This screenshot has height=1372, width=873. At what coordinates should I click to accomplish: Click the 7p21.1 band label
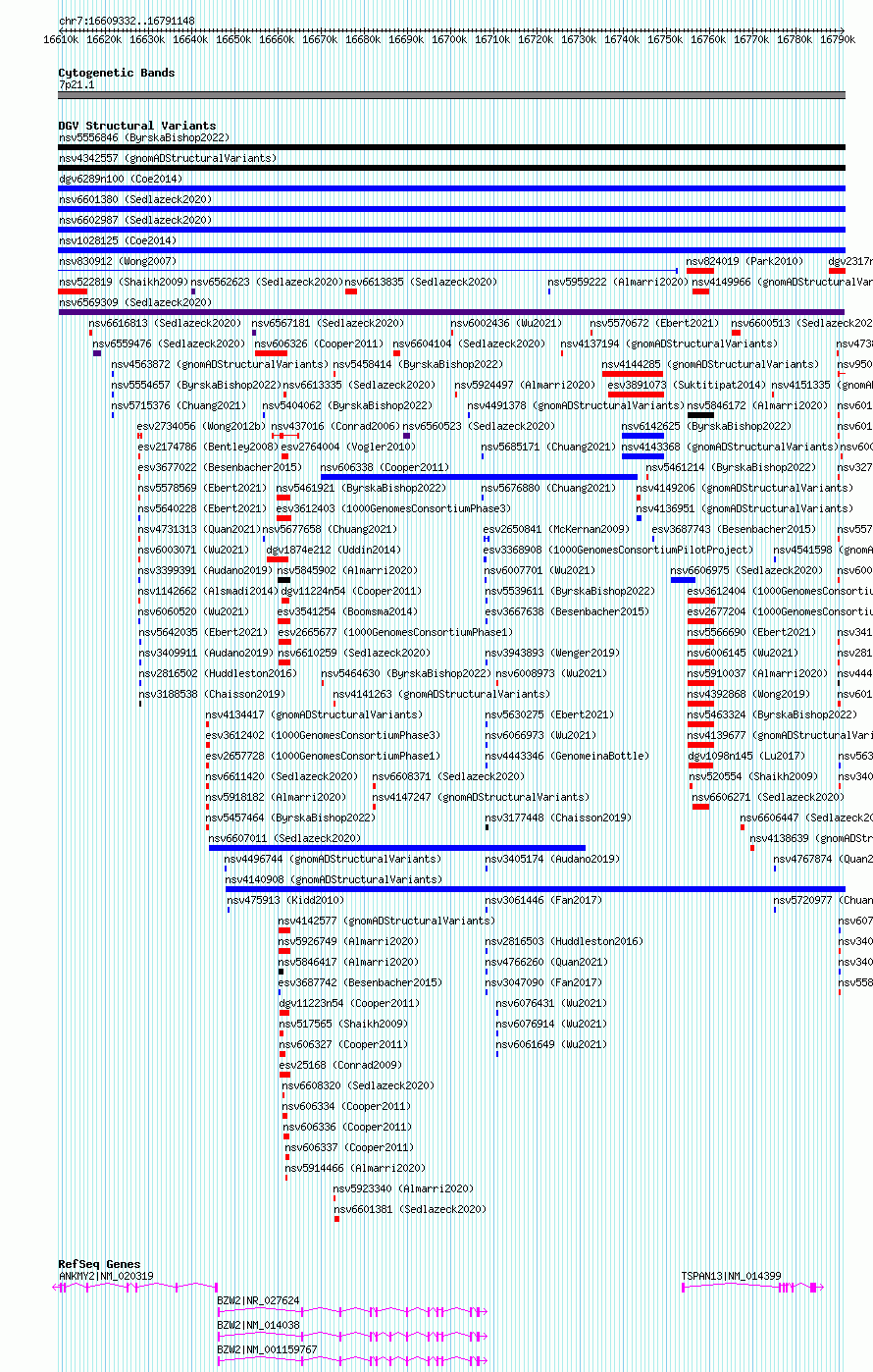(77, 85)
